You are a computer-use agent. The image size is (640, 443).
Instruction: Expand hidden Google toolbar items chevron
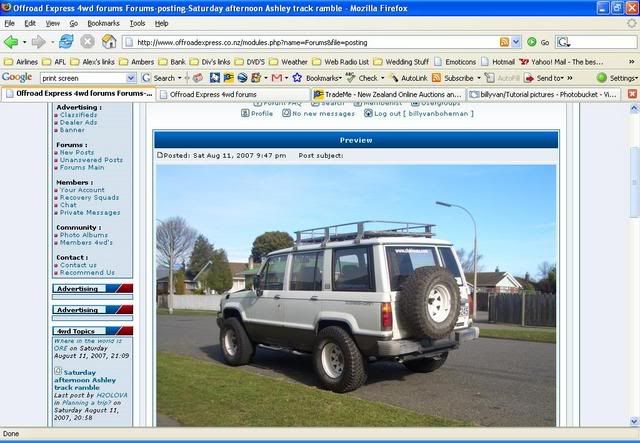tap(570, 78)
